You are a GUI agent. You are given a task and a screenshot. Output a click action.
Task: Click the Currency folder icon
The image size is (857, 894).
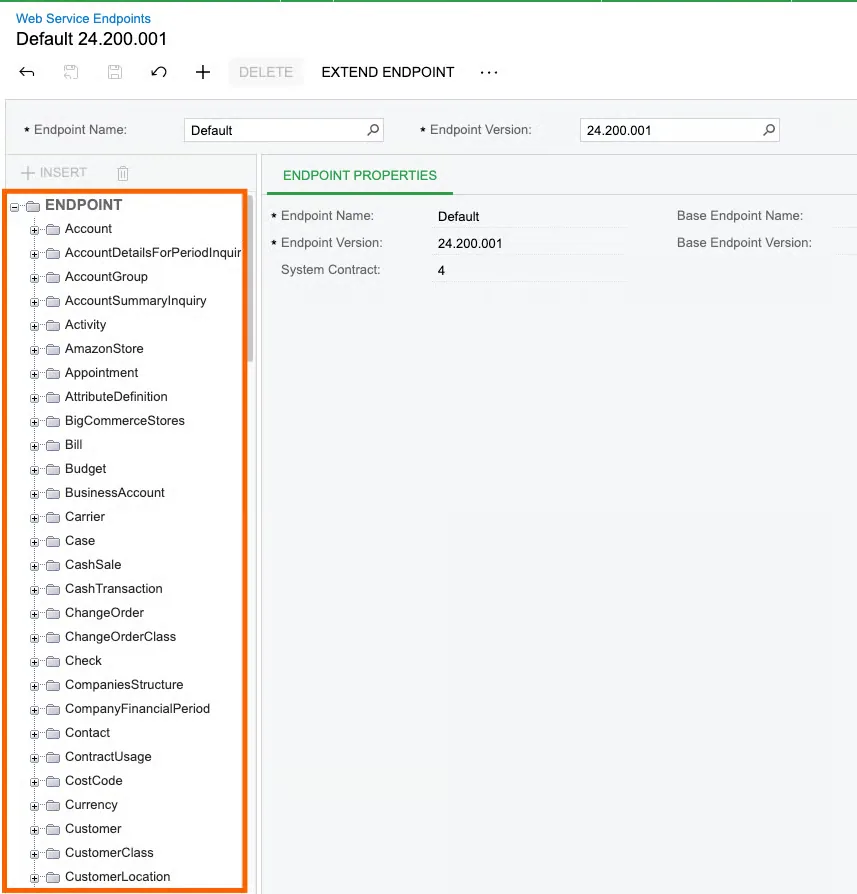(x=53, y=806)
